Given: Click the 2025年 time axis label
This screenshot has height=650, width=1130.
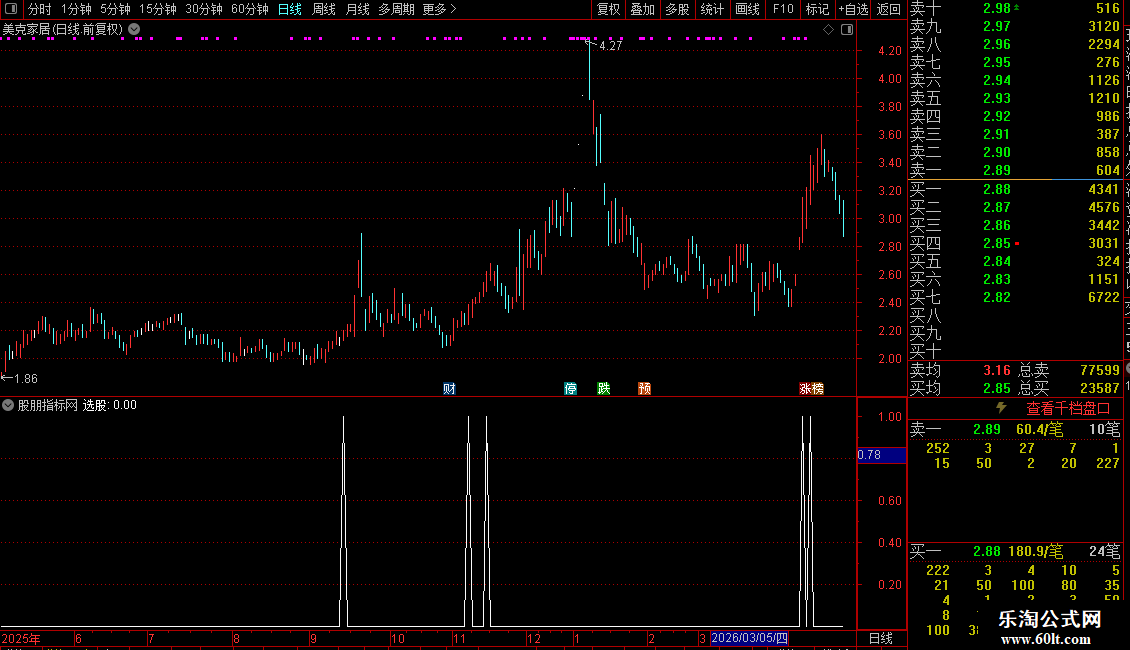Looking at the screenshot, I should (21, 638).
